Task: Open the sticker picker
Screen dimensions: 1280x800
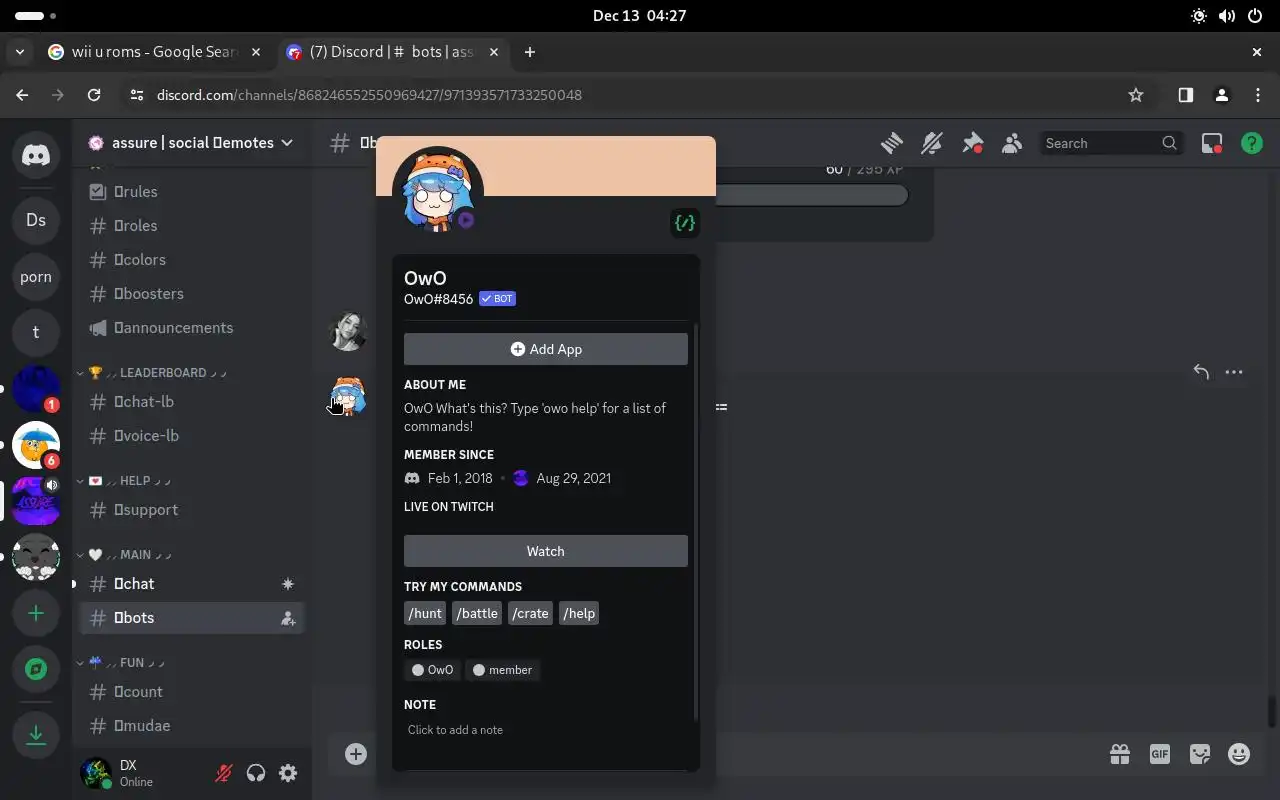Action: coord(1200,754)
